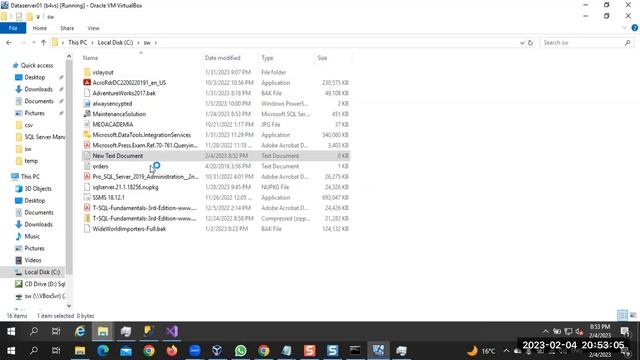
Task: Select Microsoft.DataTools.IntegrationServices application
Action: (141, 135)
